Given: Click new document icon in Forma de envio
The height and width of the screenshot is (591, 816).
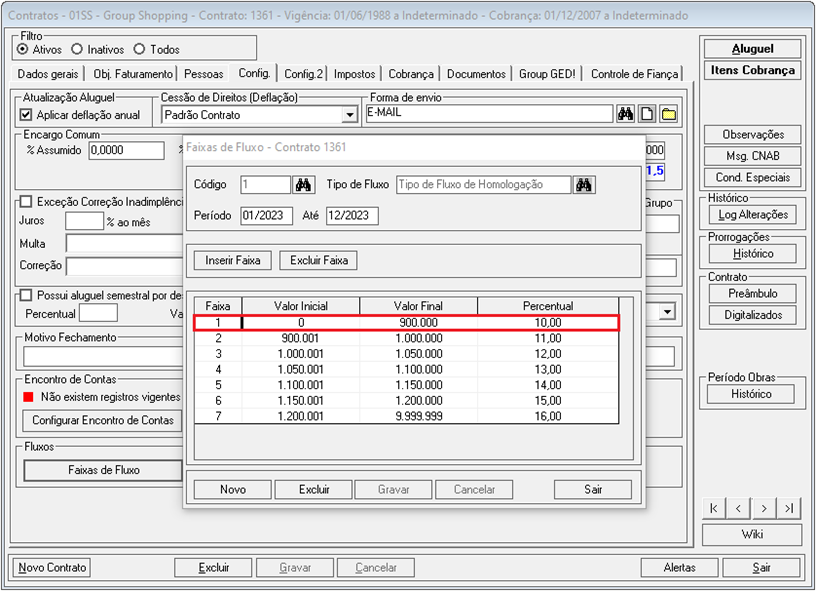Looking at the screenshot, I should click(647, 115).
